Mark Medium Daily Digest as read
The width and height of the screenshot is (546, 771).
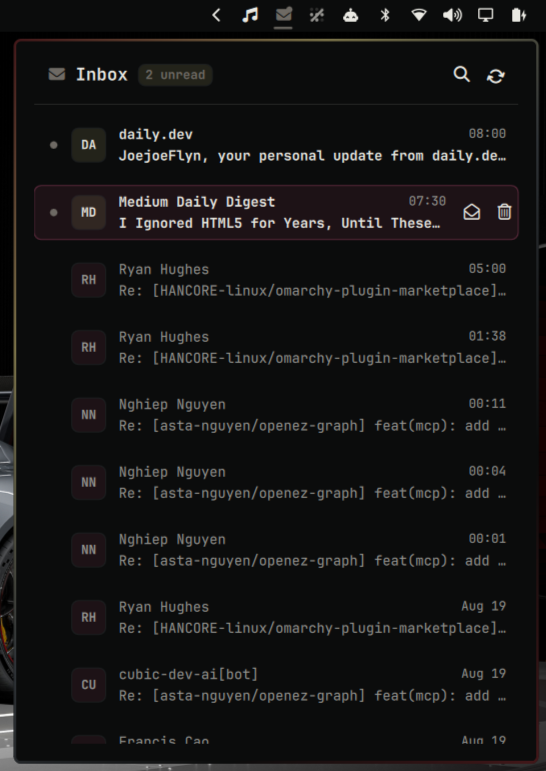pos(472,212)
